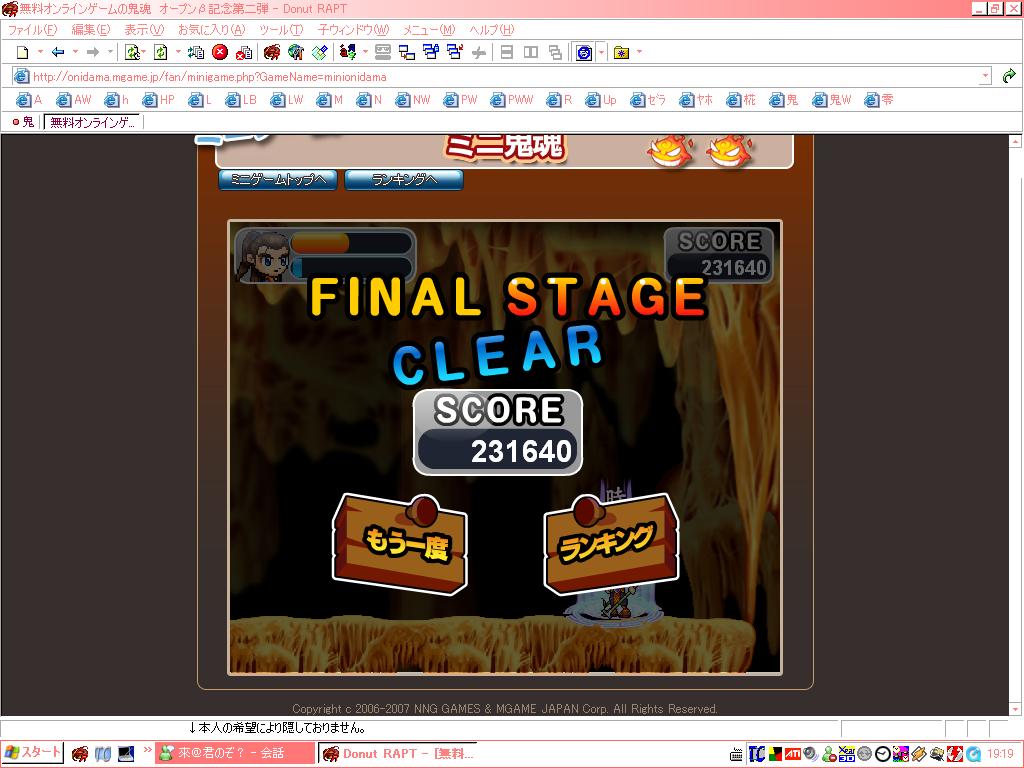Viewport: 1024px width, 768px height.
Task: Open the お気に入り(A) menu
Action: pyautogui.click(x=212, y=29)
